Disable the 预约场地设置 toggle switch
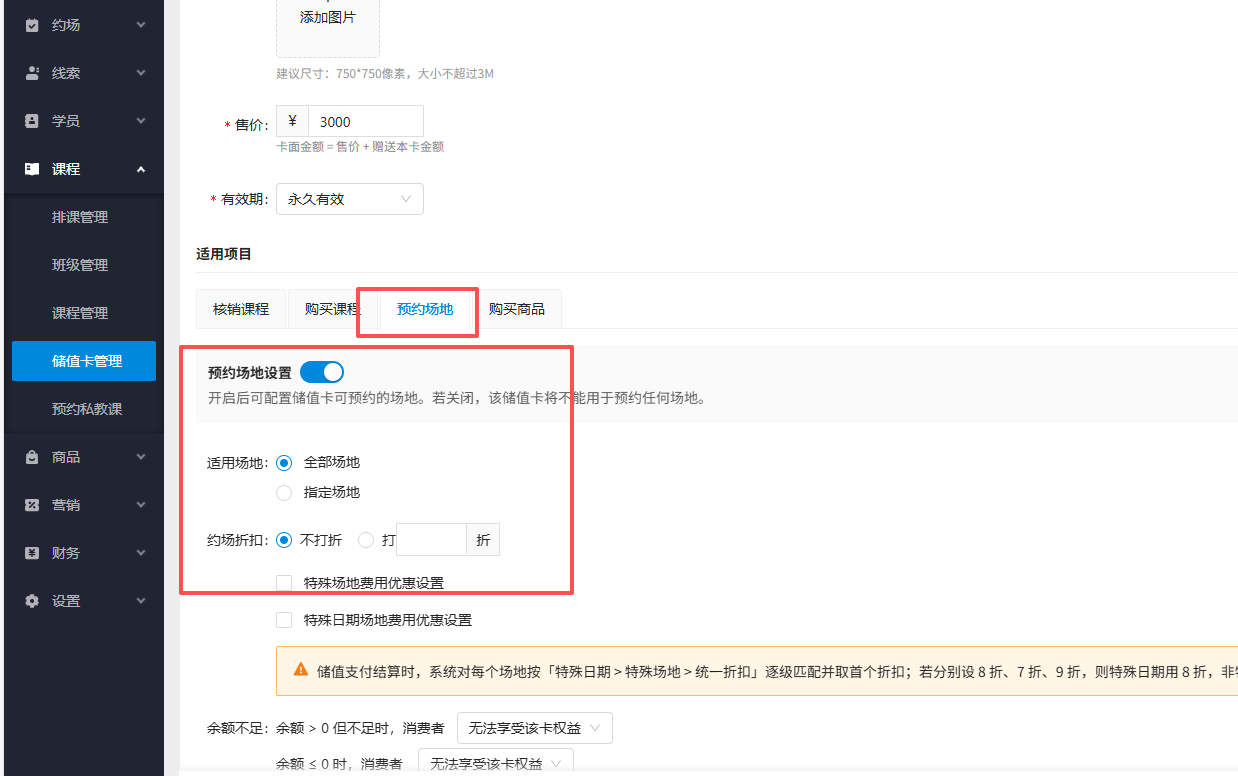 tap(321, 371)
